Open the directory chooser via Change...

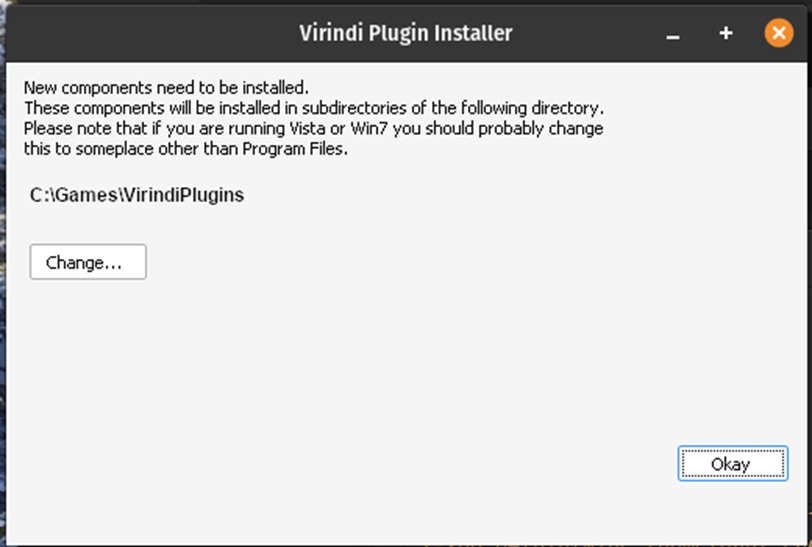[x=88, y=262]
